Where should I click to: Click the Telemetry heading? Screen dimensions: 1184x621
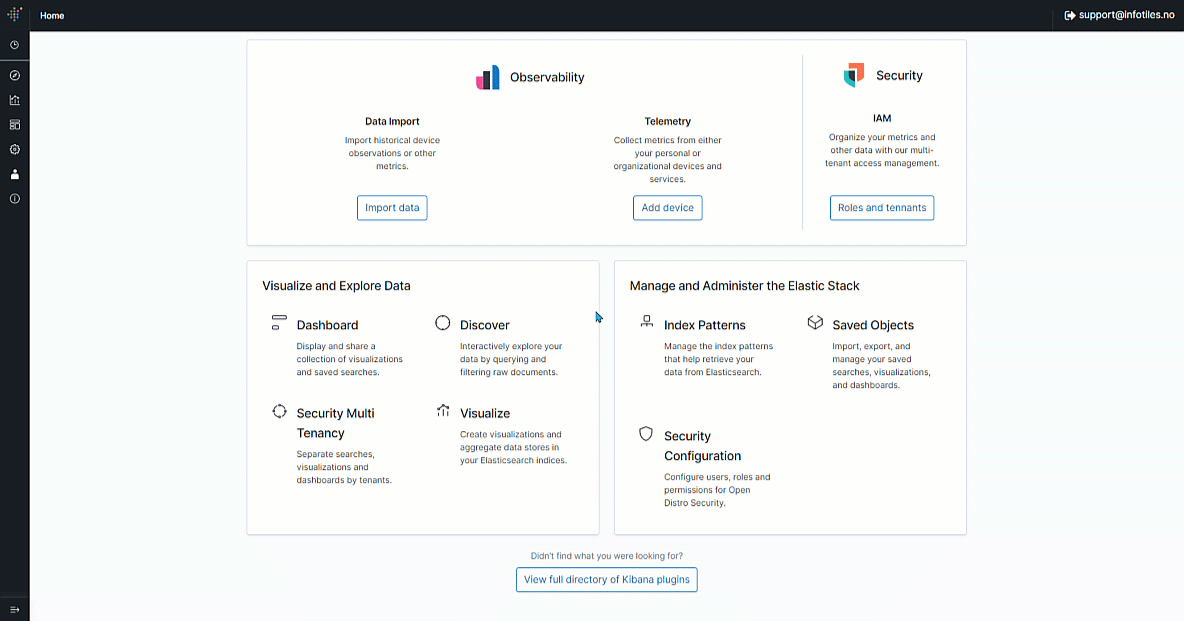pos(668,121)
